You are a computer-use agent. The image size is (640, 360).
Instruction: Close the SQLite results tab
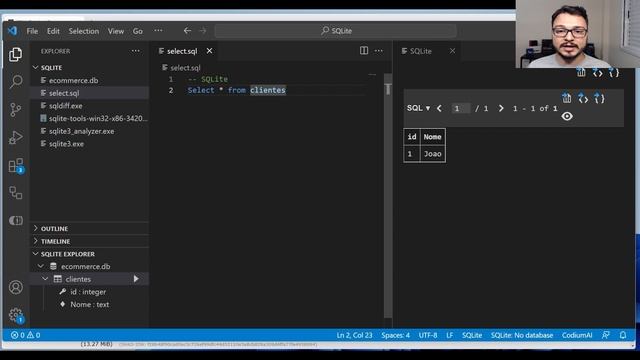click(452, 51)
